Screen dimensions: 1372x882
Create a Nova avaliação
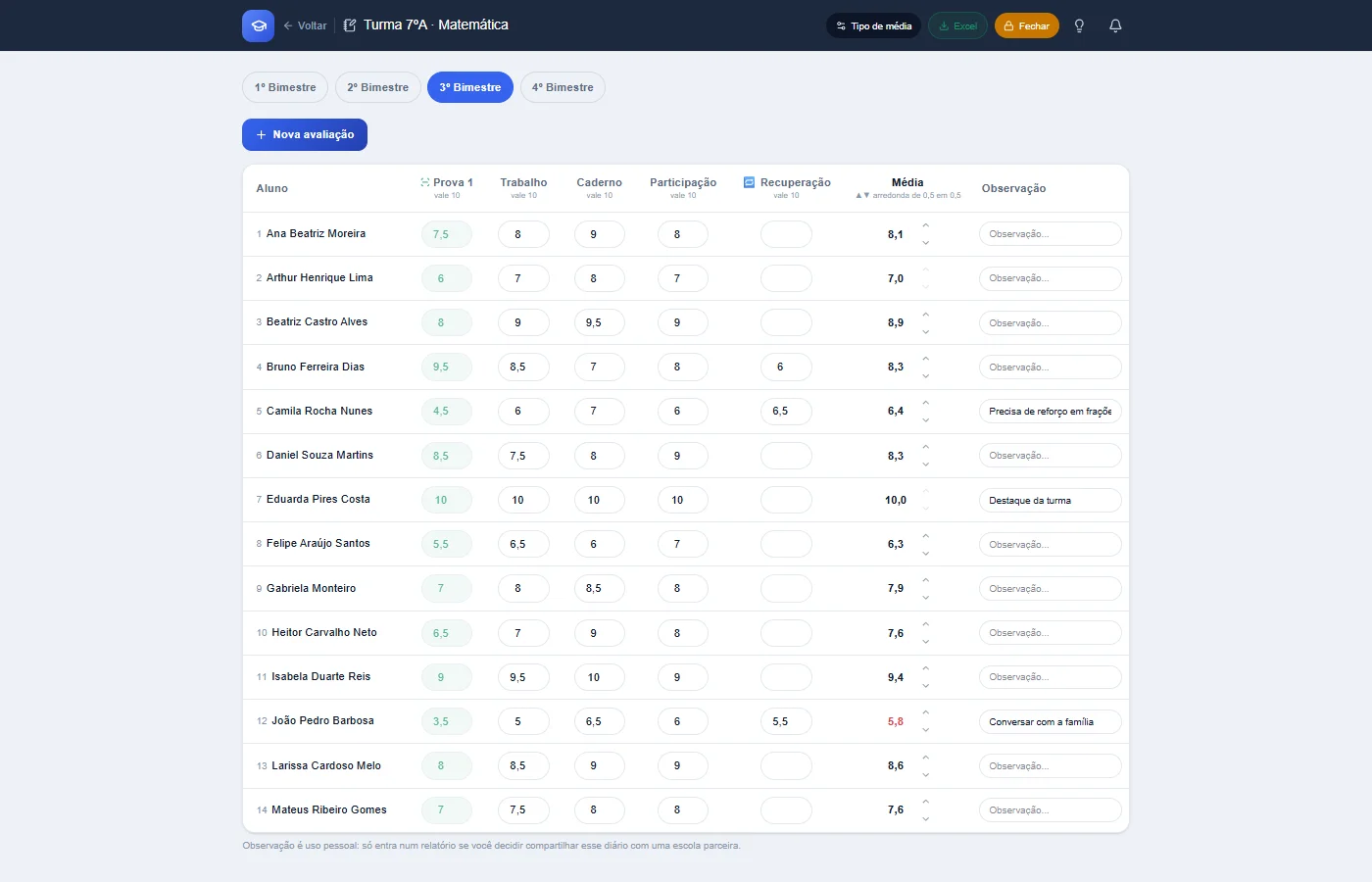[x=305, y=134]
